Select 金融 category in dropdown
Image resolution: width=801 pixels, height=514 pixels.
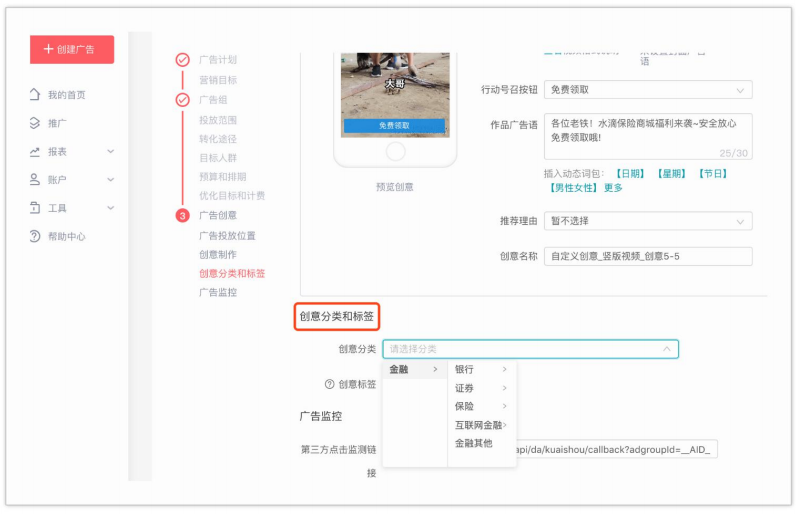[x=413, y=369]
